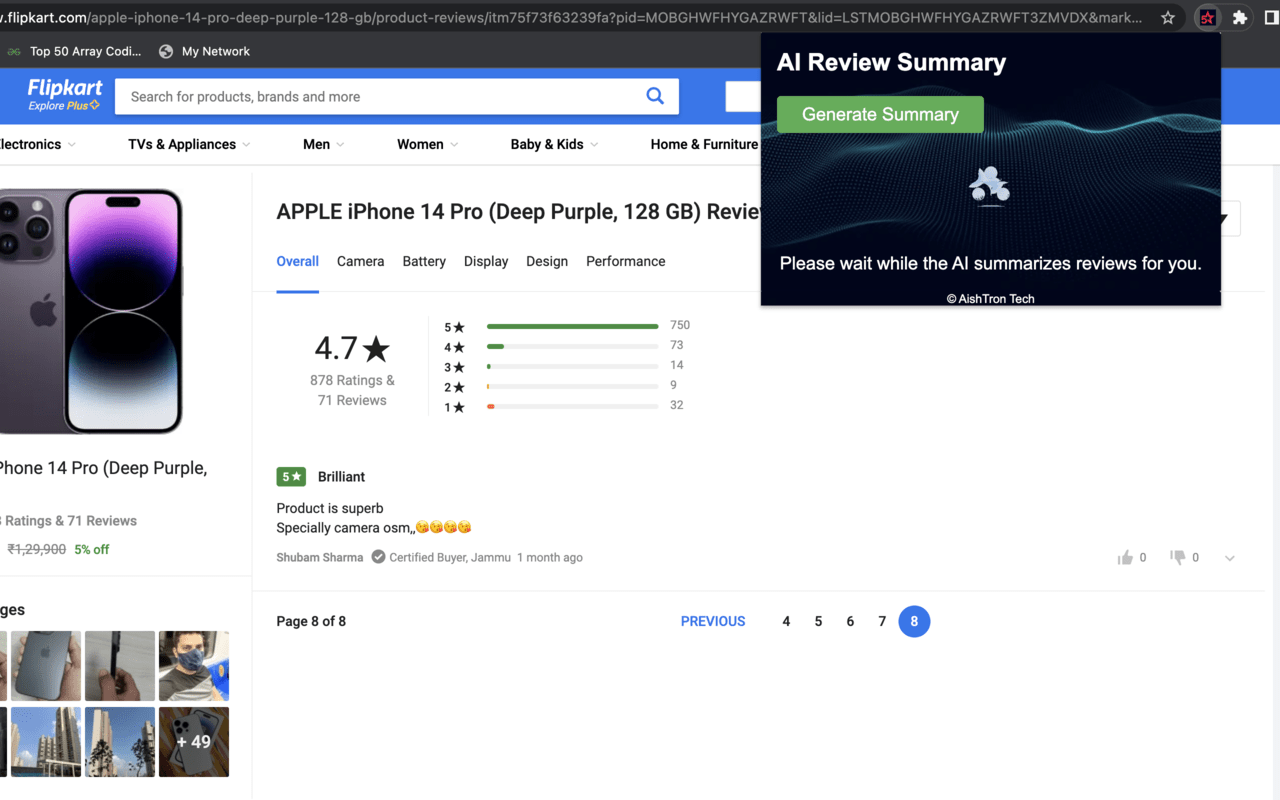Click current page 8 button
The height and width of the screenshot is (800, 1280).
pyautogui.click(x=914, y=621)
